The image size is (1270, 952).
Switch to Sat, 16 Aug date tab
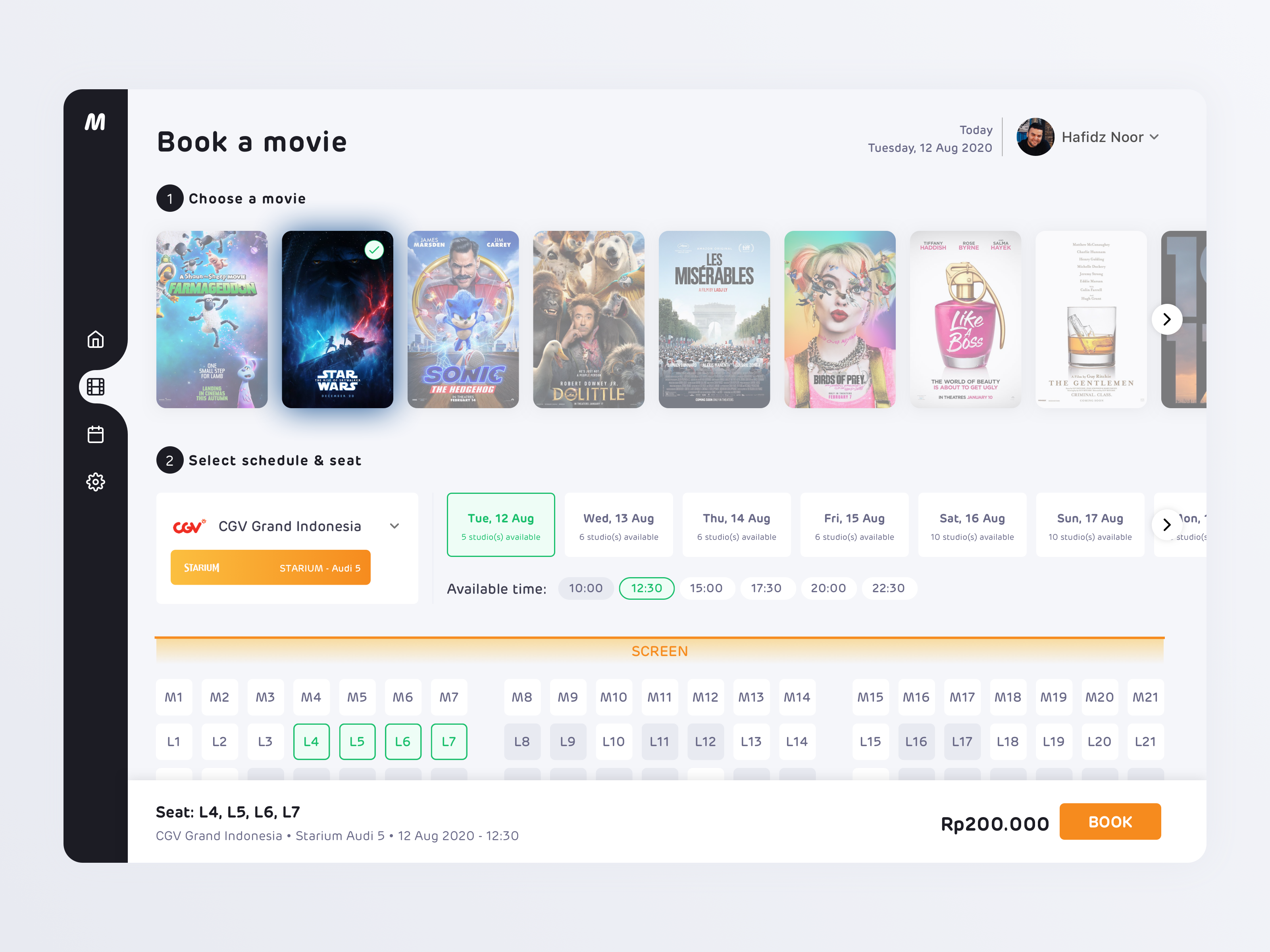pos(972,525)
